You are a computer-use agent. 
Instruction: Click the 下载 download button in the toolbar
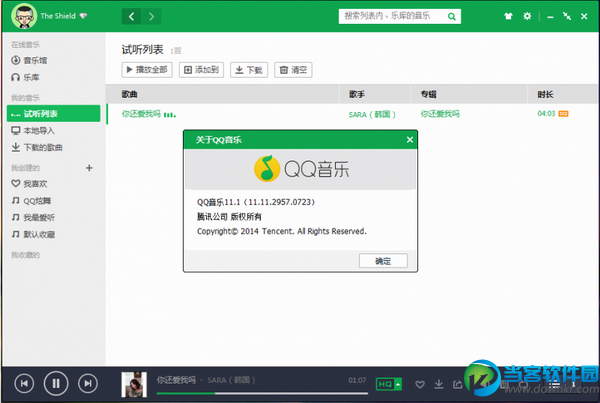pyautogui.click(x=249, y=70)
